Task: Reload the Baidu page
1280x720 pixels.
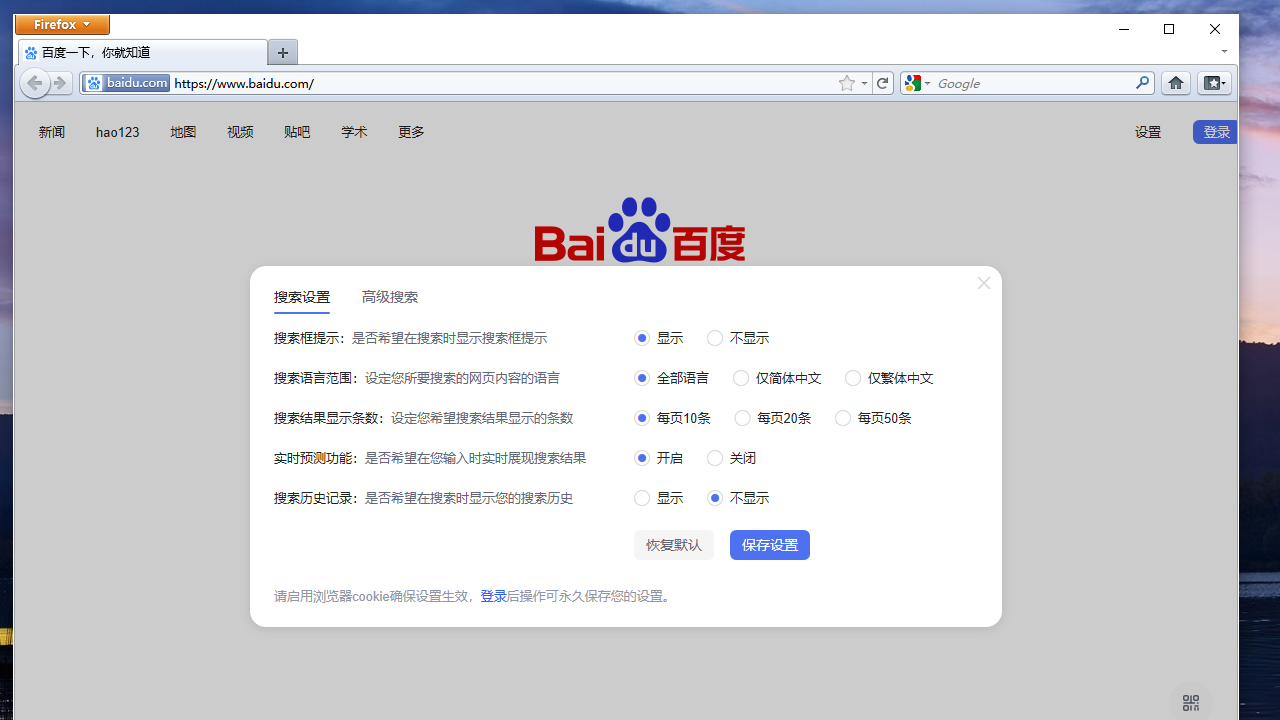Action: 883,83
